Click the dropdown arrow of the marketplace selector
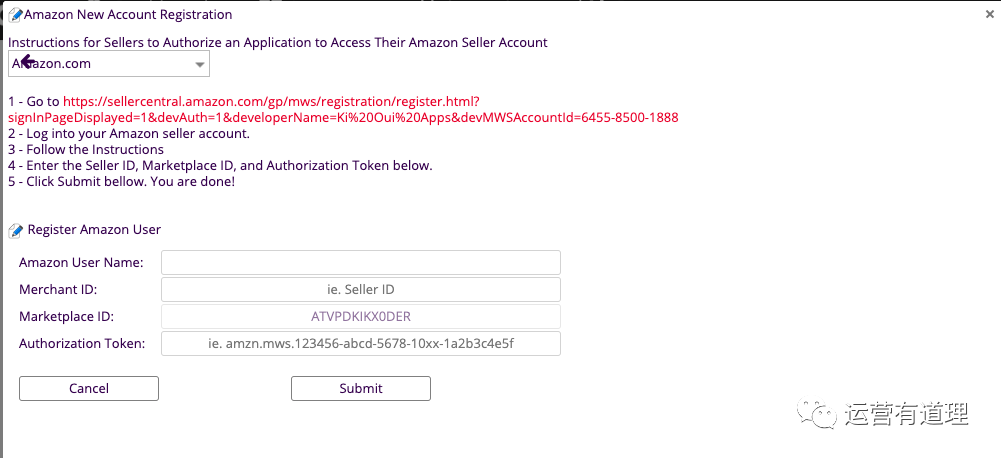This screenshot has width=1001, height=458. tap(200, 65)
